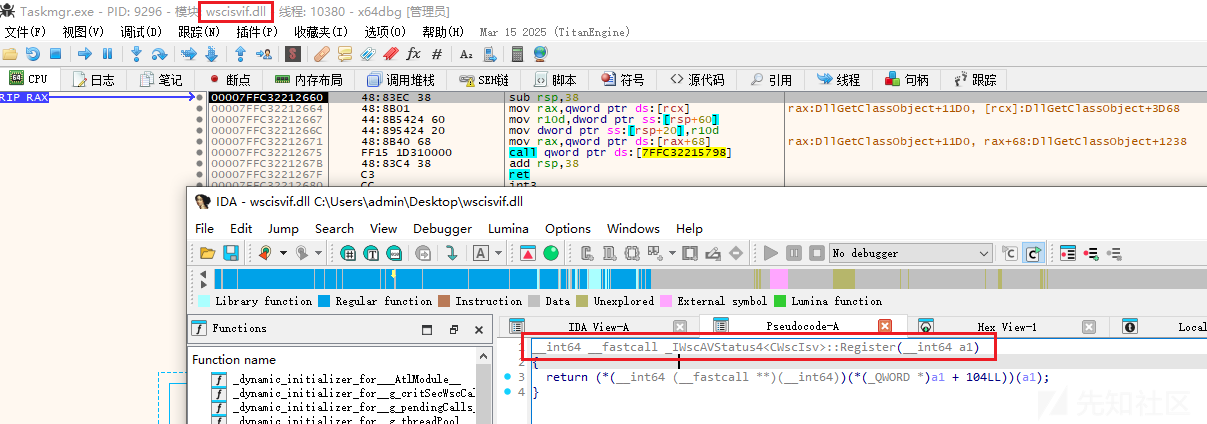The height and width of the screenshot is (424, 1207).
Task: Switch to x64dbg 调用堆栈 tab
Action: pos(400,80)
